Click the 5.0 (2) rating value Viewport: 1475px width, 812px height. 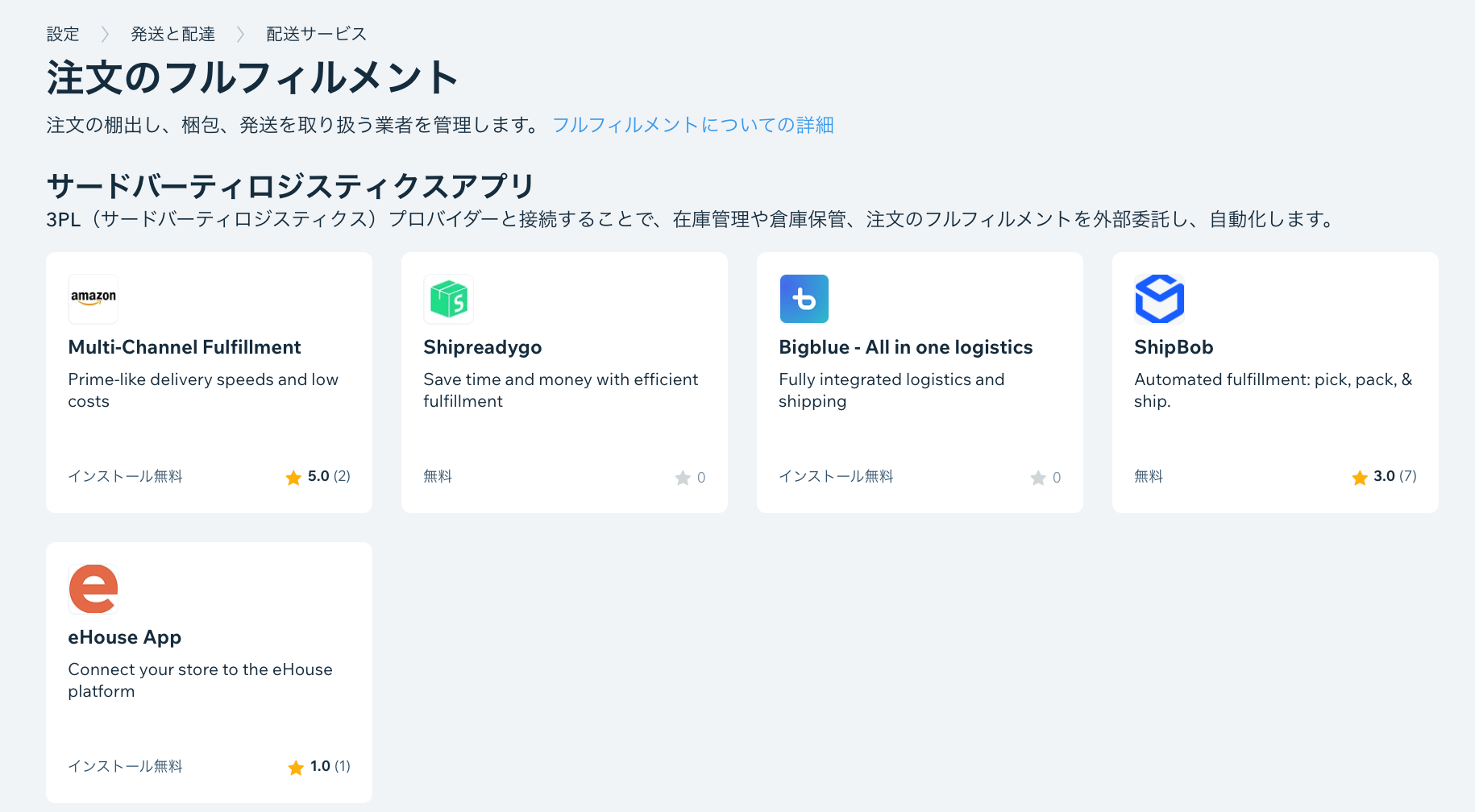329,476
